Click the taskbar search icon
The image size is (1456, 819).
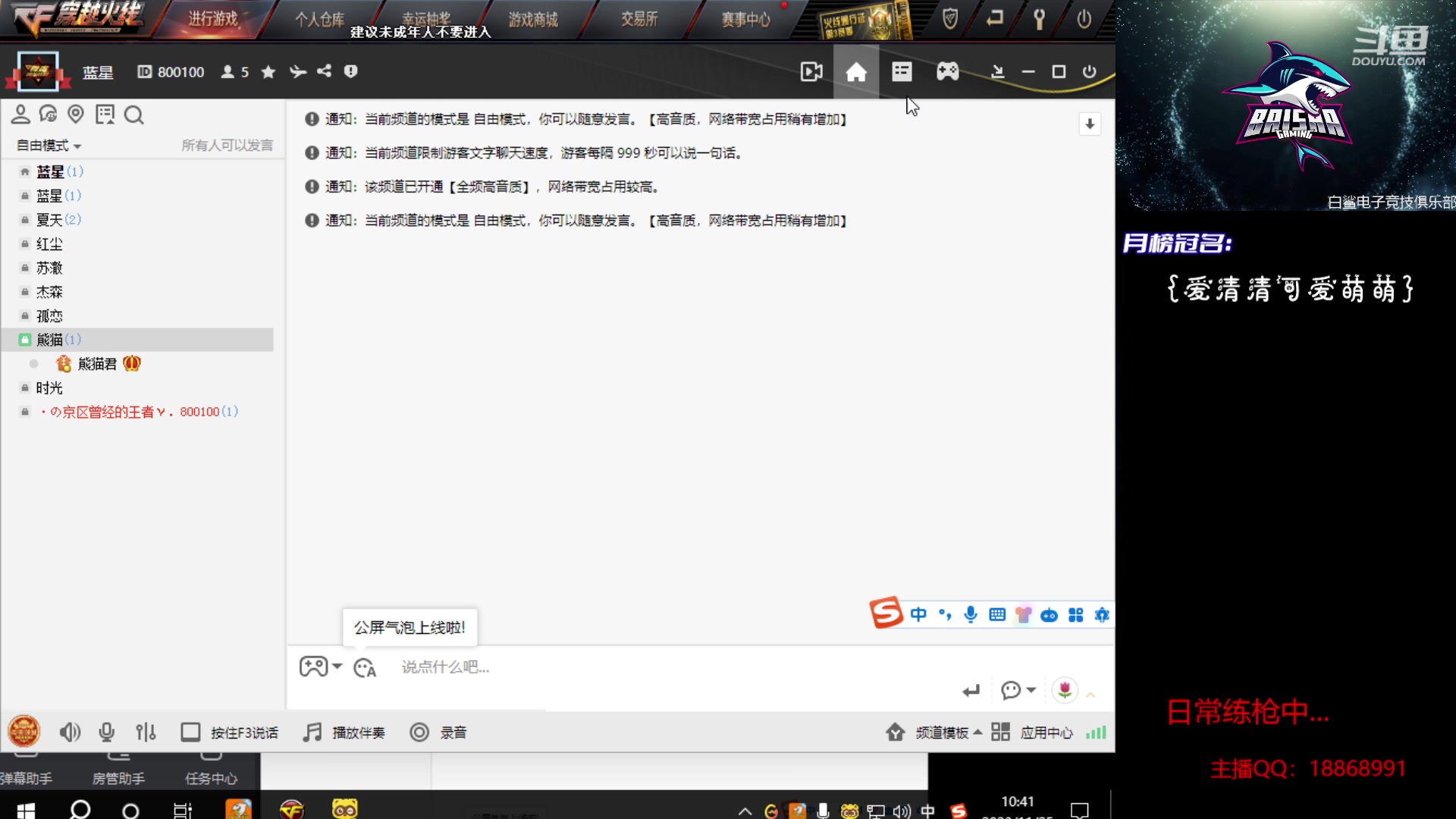point(80,810)
